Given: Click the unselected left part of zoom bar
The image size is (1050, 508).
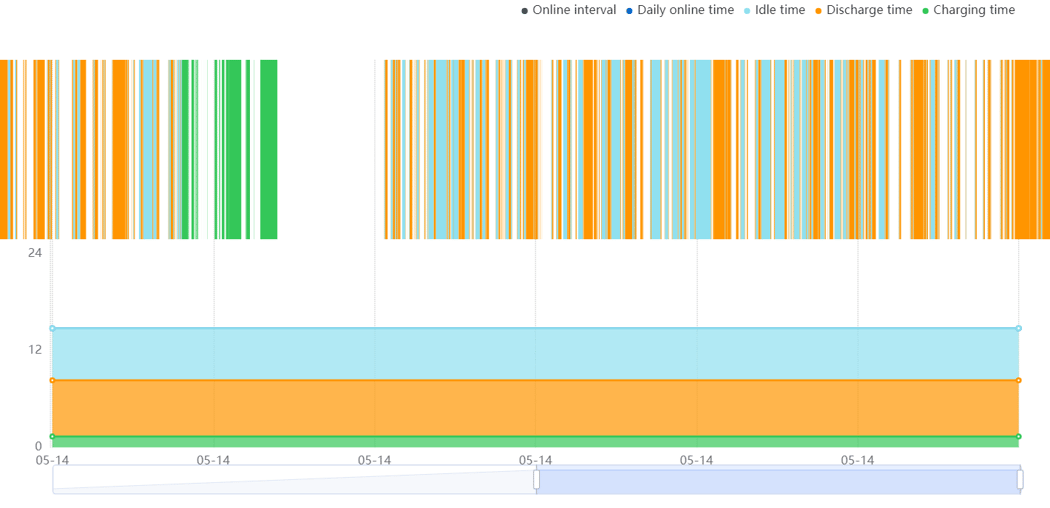Looking at the screenshot, I should (x=293, y=480).
